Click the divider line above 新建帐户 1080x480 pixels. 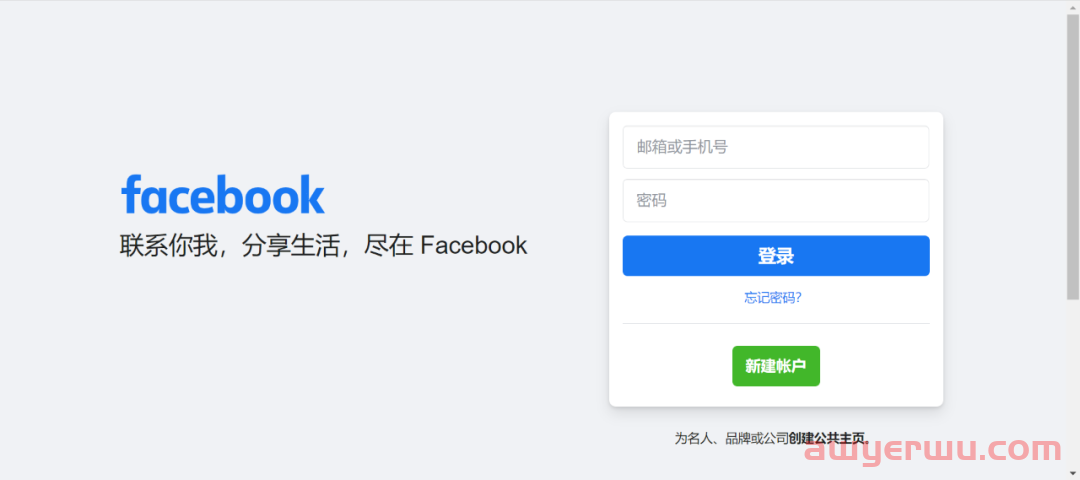click(776, 323)
